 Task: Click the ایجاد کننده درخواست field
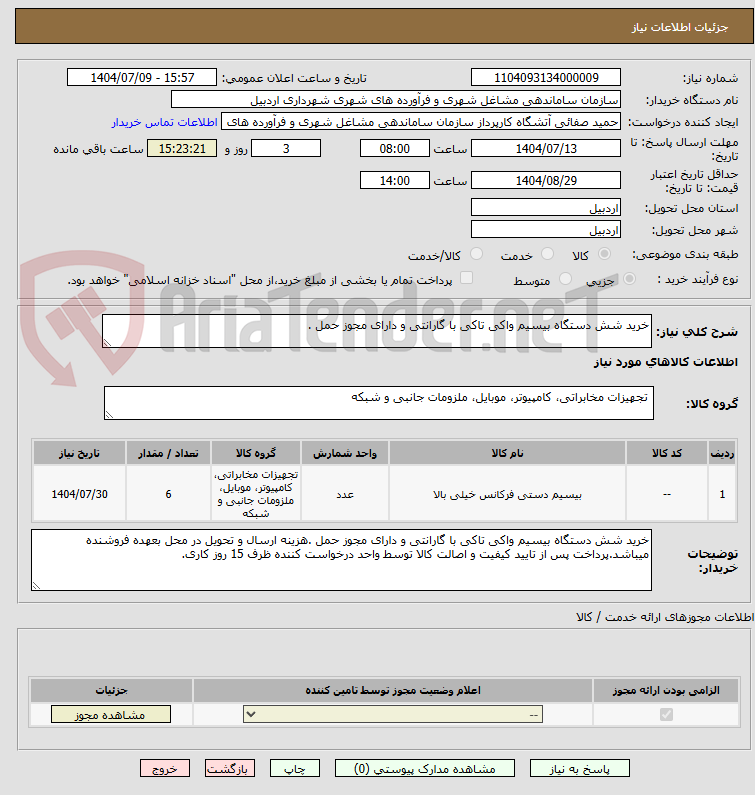click(421, 122)
